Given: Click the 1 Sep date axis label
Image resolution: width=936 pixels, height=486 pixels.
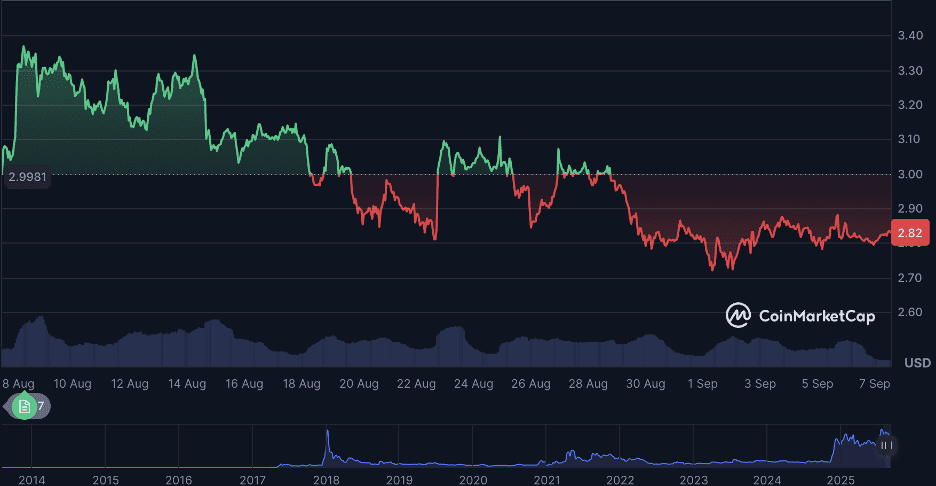Looking at the screenshot, I should pos(703,383).
